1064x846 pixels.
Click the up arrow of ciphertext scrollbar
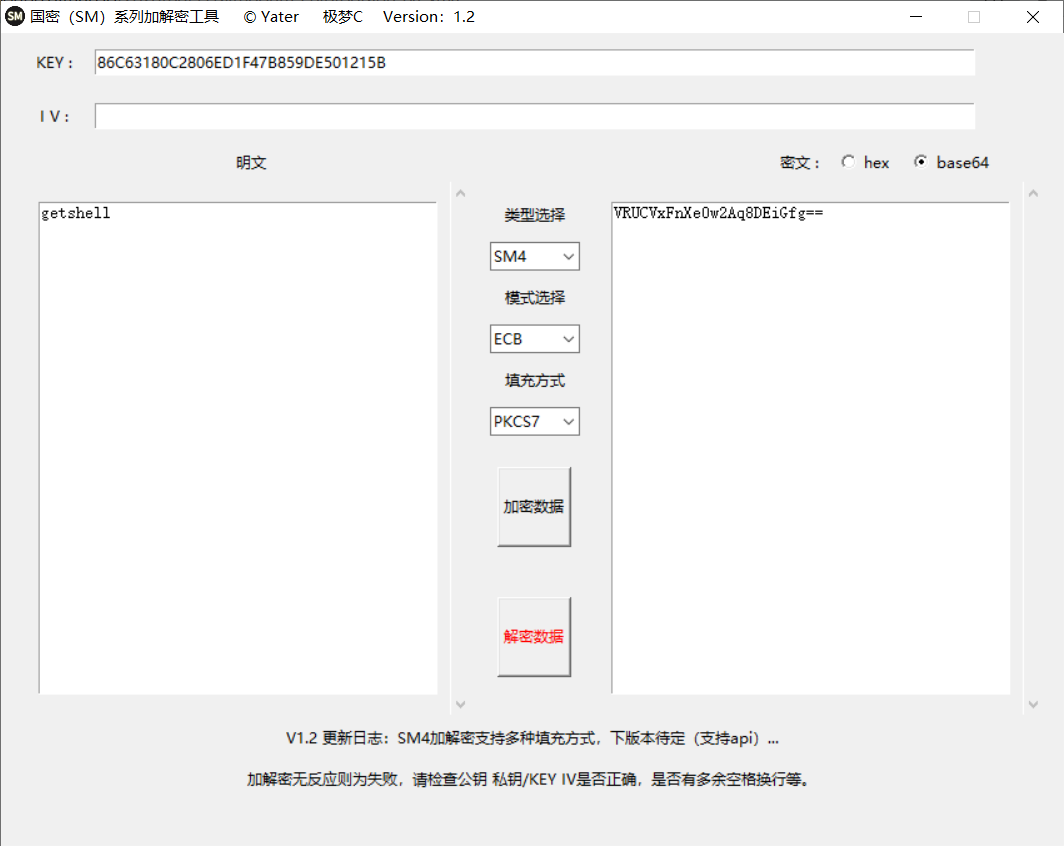(1033, 192)
